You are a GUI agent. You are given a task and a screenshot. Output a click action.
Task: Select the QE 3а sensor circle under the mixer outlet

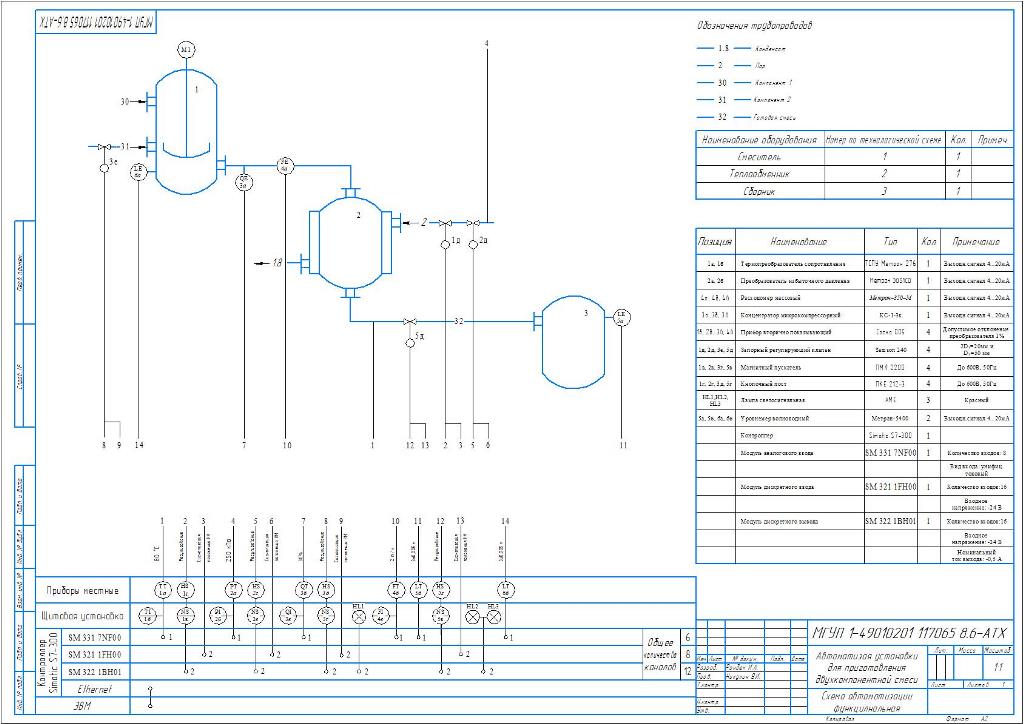[244, 181]
